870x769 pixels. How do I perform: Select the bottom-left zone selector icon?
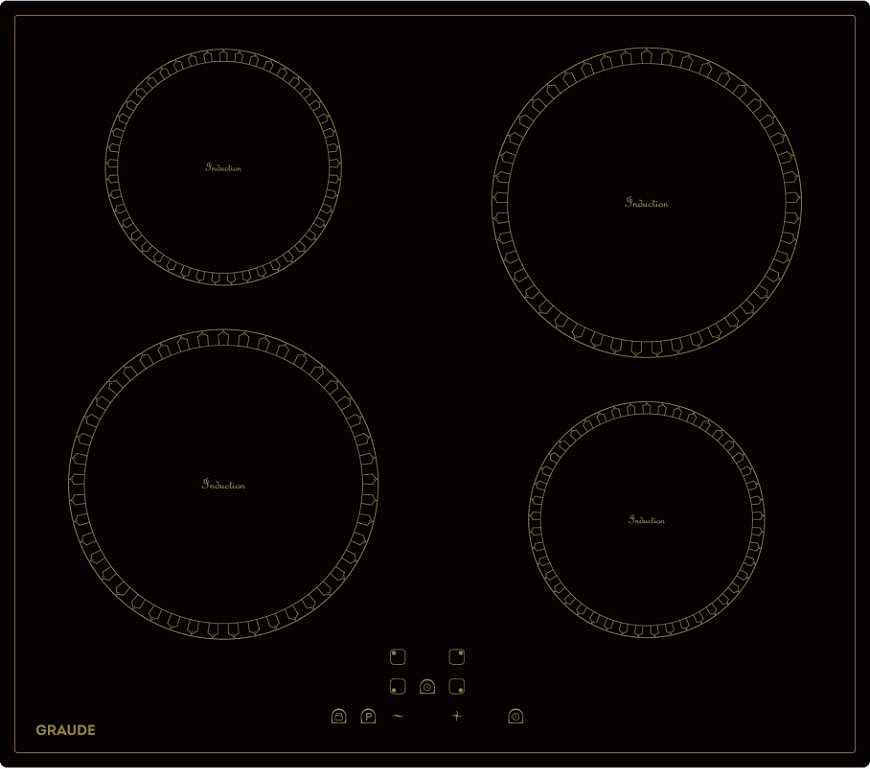(397, 687)
